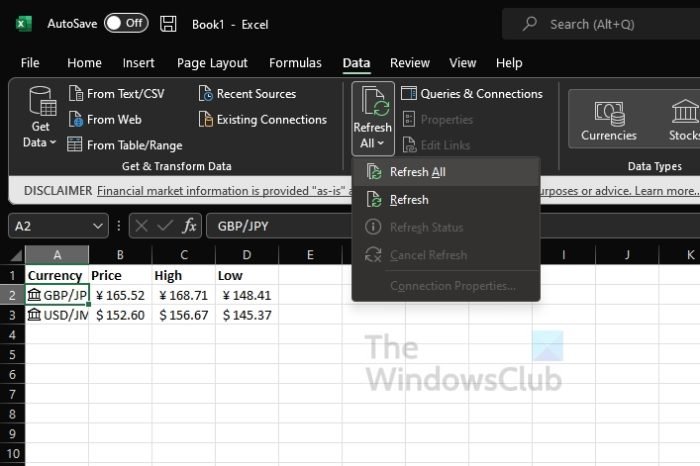The width and height of the screenshot is (700, 466).
Task: Click the Learn more disclaimer link
Action: (x=667, y=190)
